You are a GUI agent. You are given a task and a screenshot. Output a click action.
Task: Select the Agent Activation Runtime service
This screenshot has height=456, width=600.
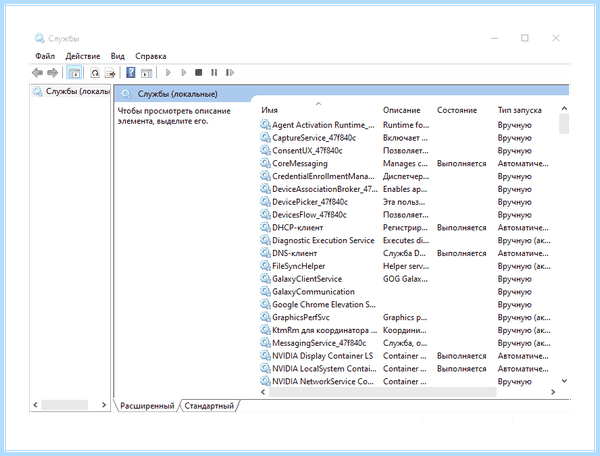(x=323, y=125)
